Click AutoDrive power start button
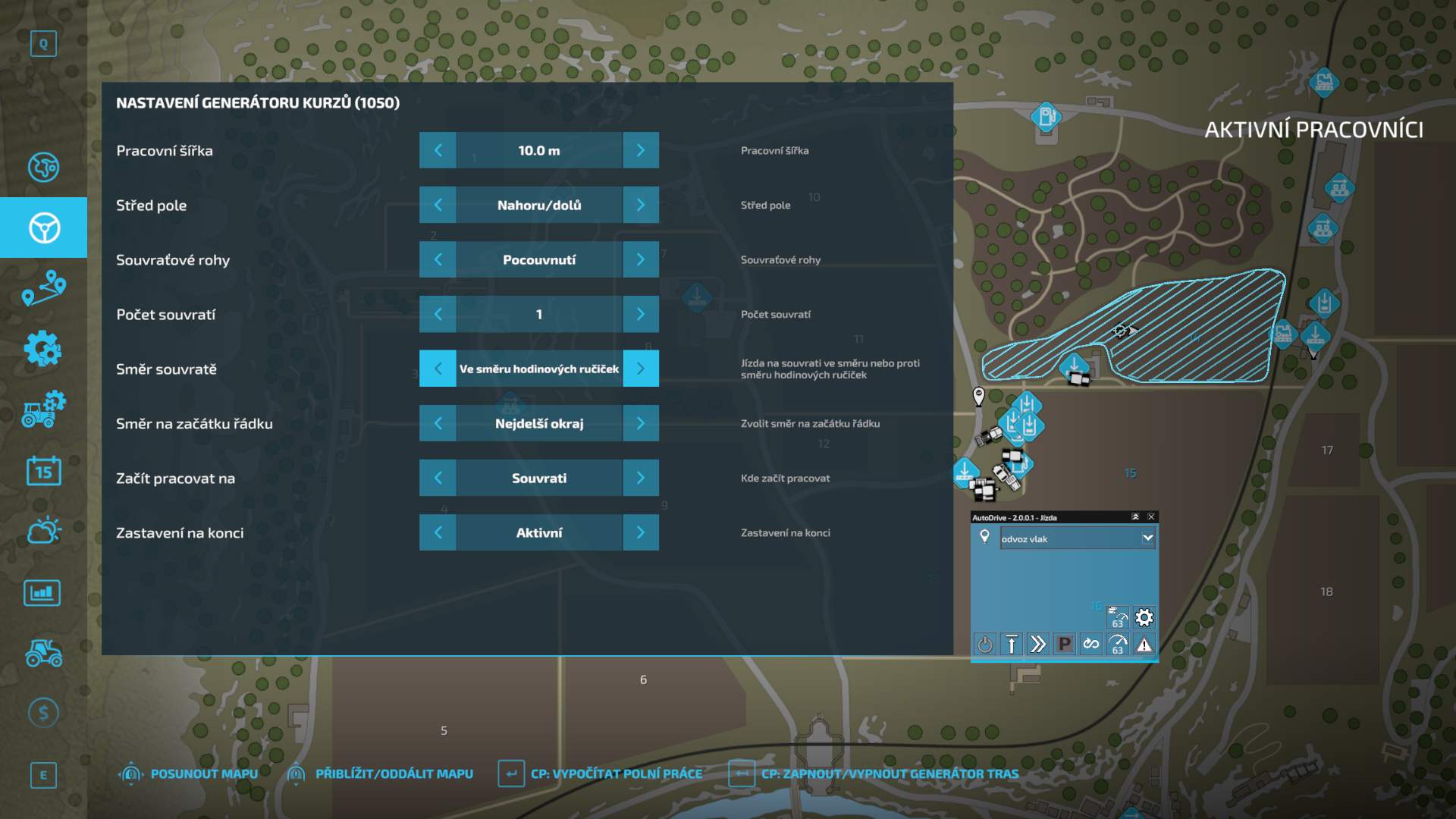The width and height of the screenshot is (1456, 819). (x=984, y=645)
